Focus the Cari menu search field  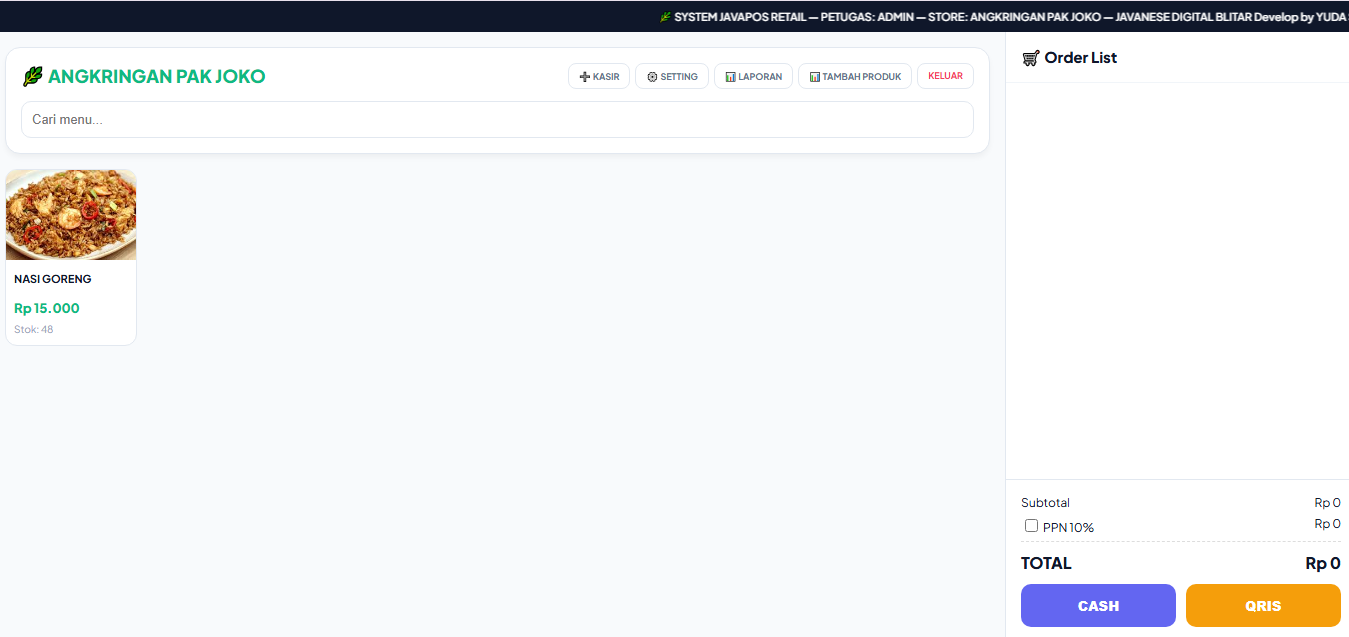(497, 119)
